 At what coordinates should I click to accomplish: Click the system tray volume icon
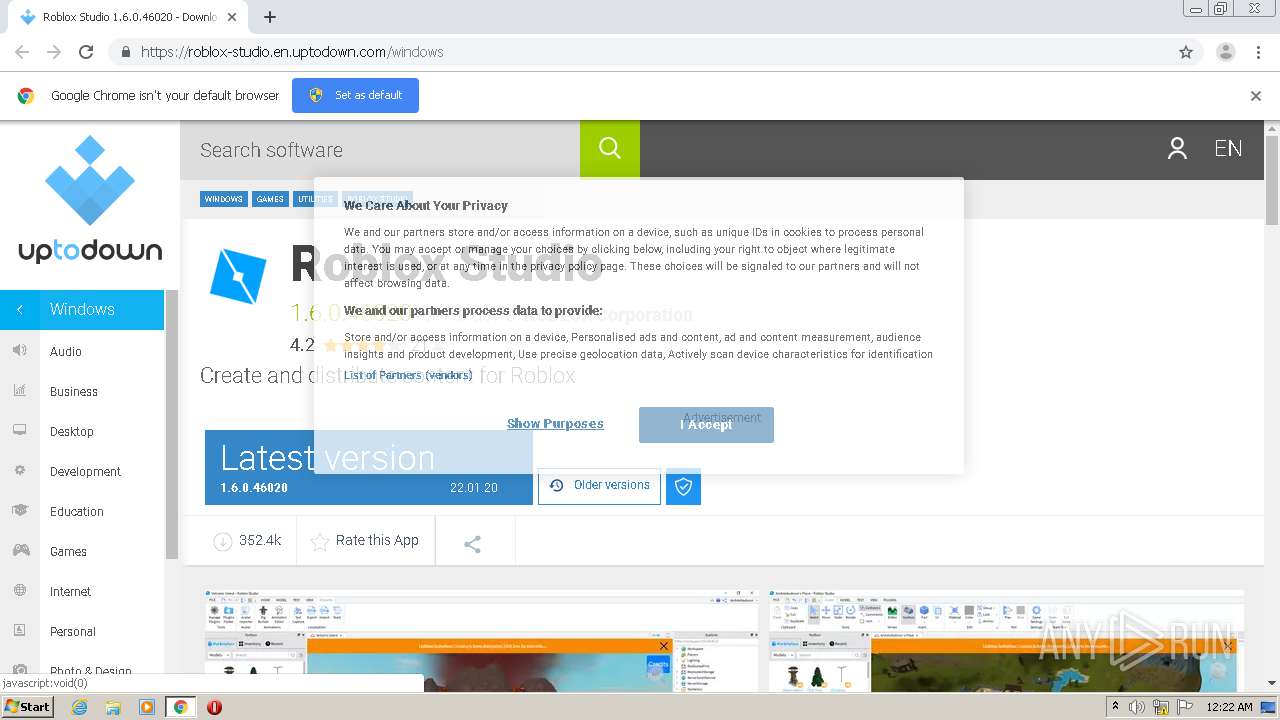click(1137, 707)
